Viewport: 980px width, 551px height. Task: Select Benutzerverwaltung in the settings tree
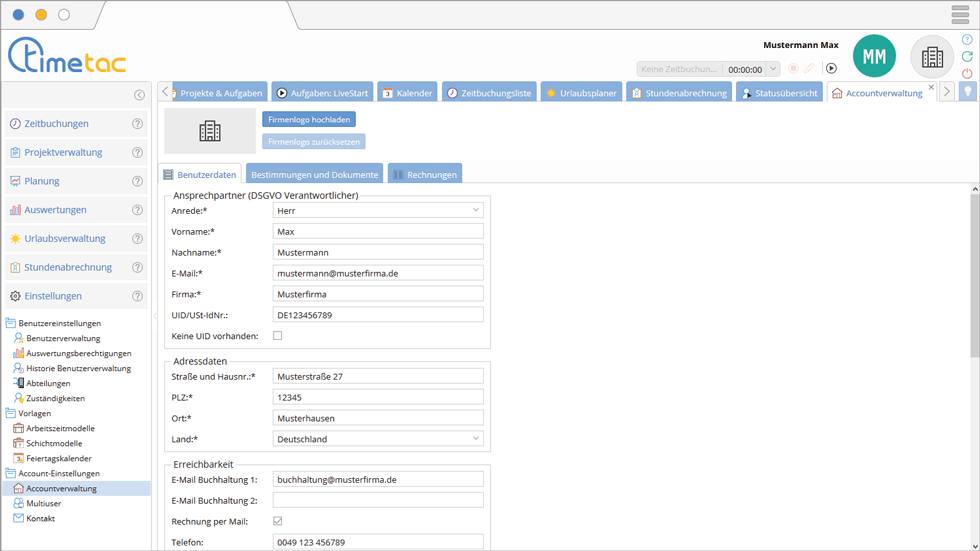tap(62, 338)
